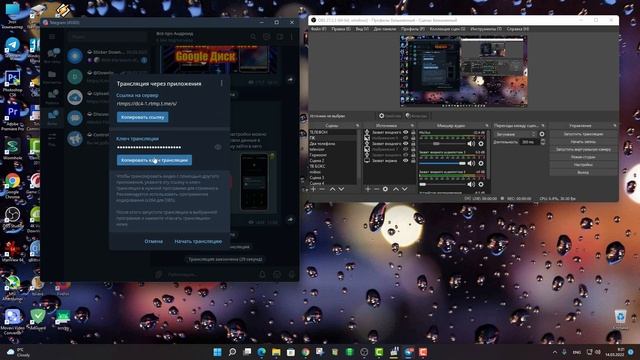Open taskbar search
The width and height of the screenshot is (640, 360).
tap(232, 352)
